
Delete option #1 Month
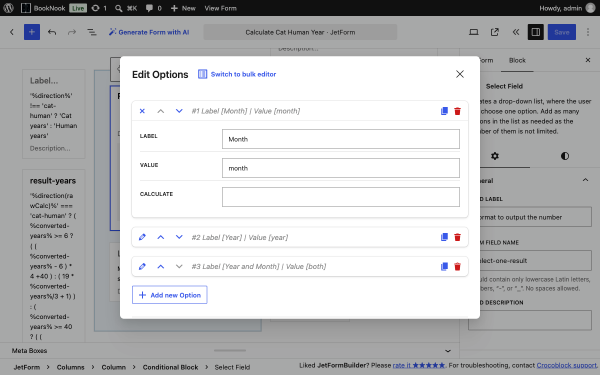(x=457, y=111)
